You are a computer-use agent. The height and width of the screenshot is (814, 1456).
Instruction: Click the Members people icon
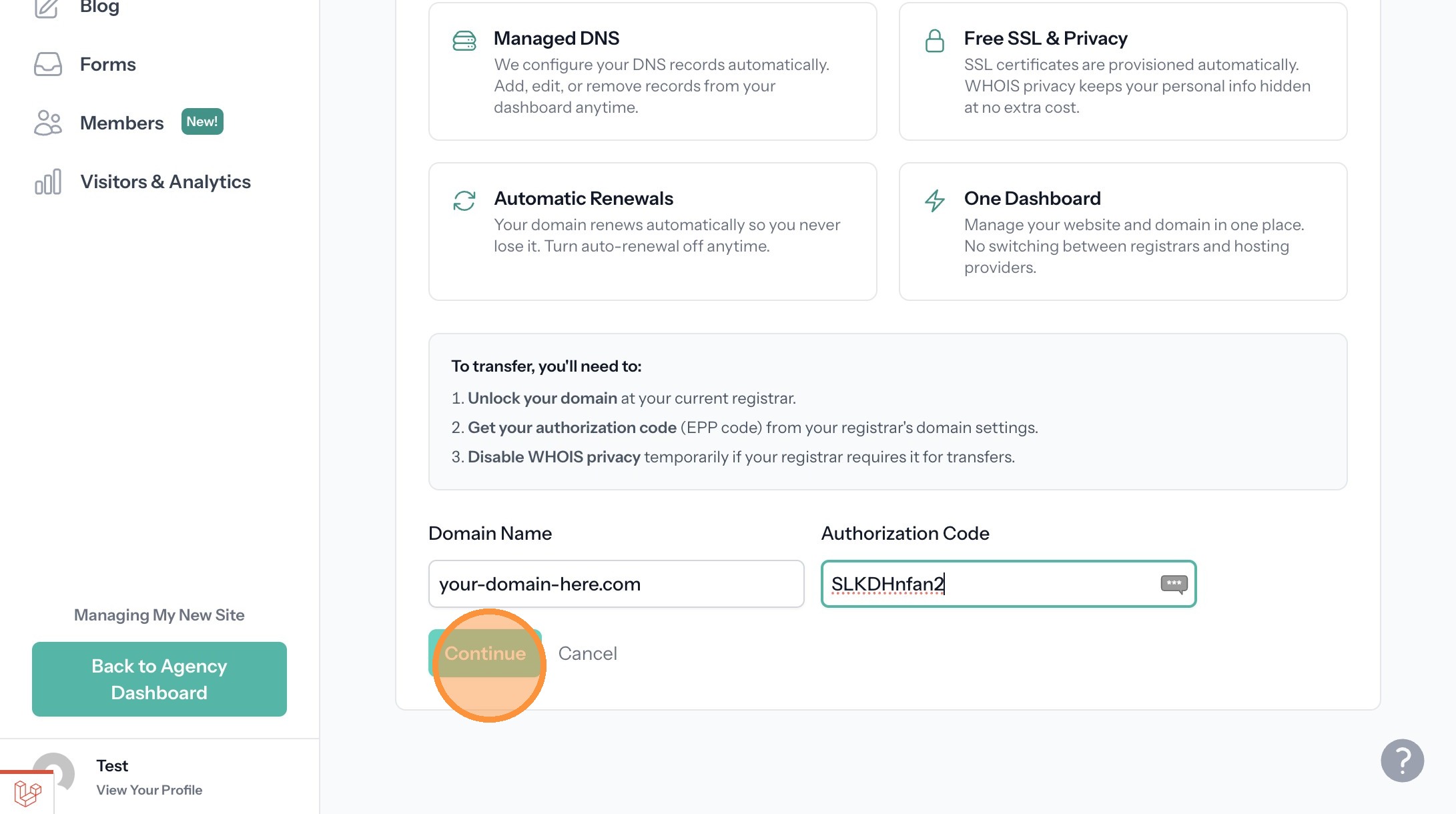(x=47, y=123)
